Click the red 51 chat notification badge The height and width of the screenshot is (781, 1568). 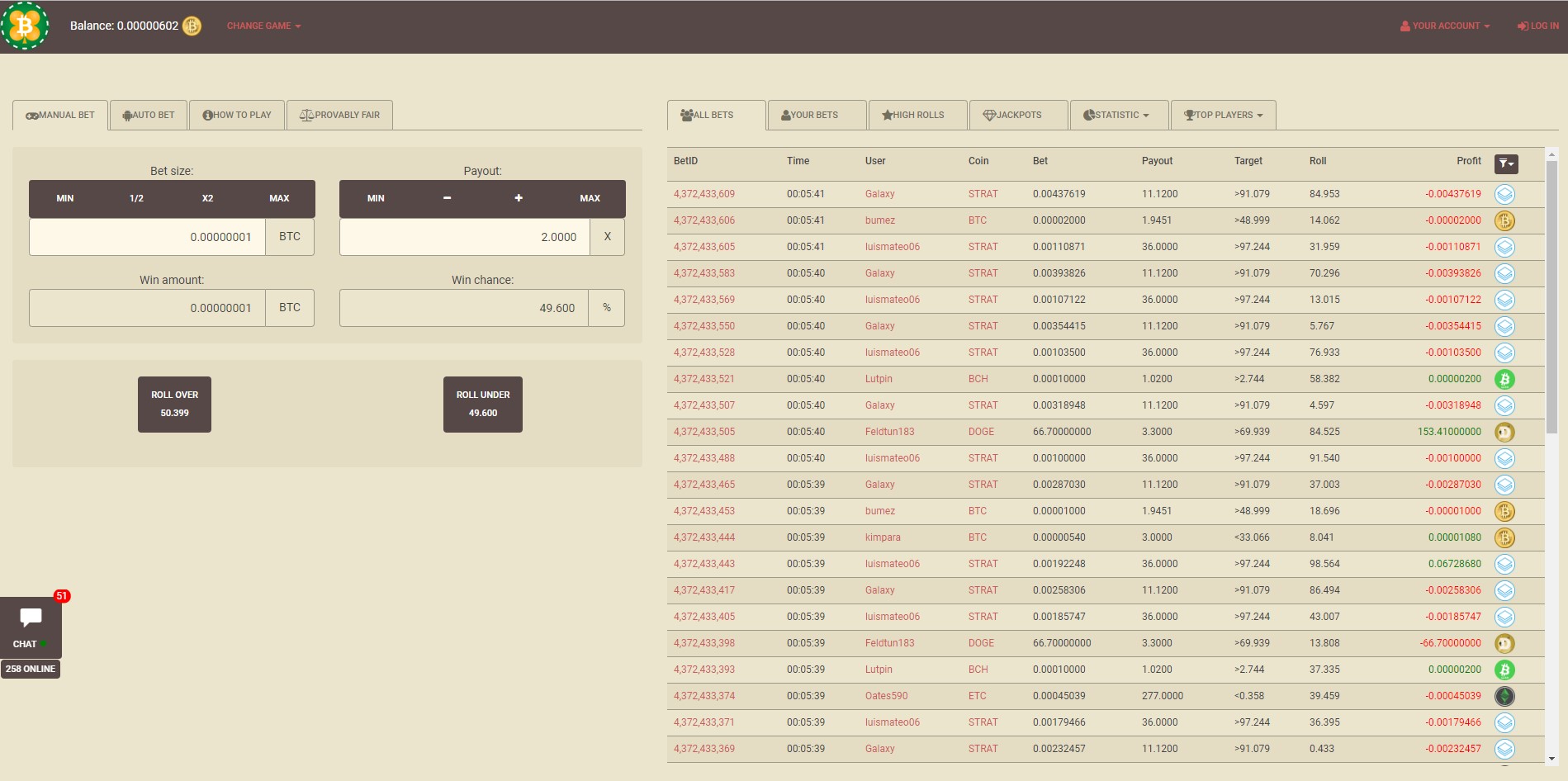point(62,596)
